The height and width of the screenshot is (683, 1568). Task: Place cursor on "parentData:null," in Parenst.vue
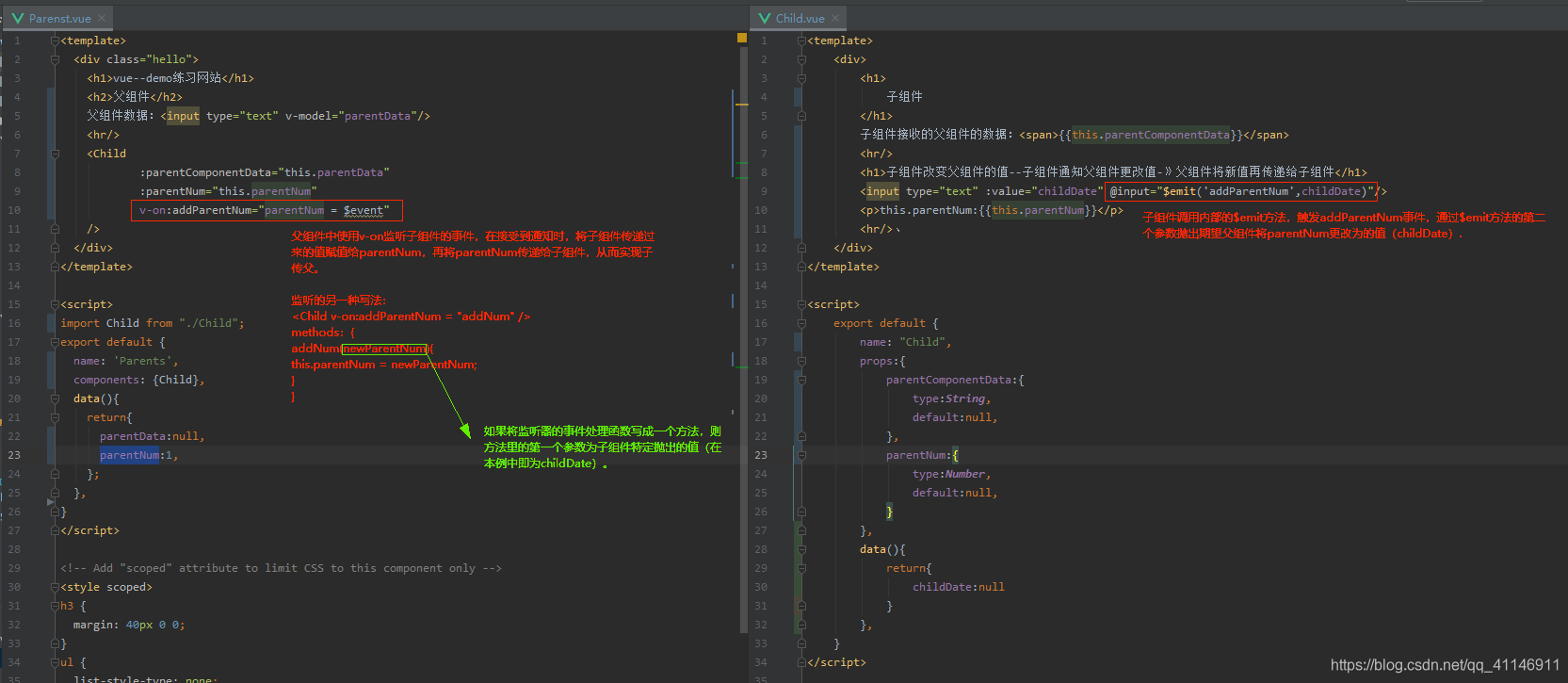[x=152, y=436]
